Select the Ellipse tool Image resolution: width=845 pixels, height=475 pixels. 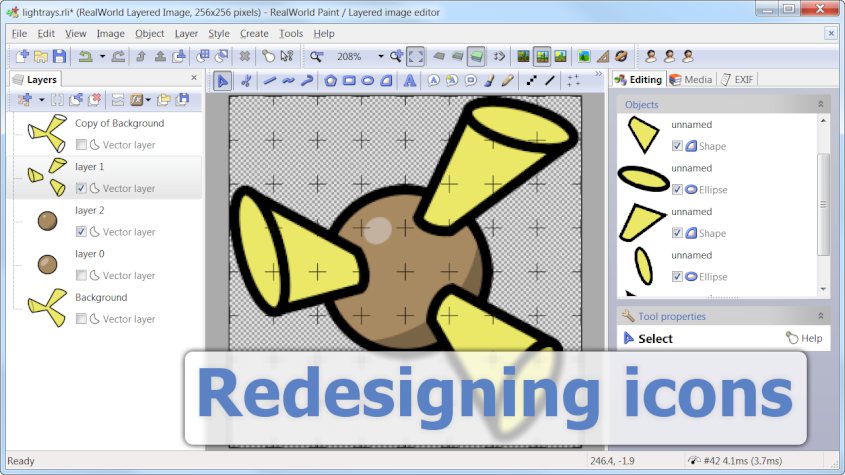click(x=368, y=81)
